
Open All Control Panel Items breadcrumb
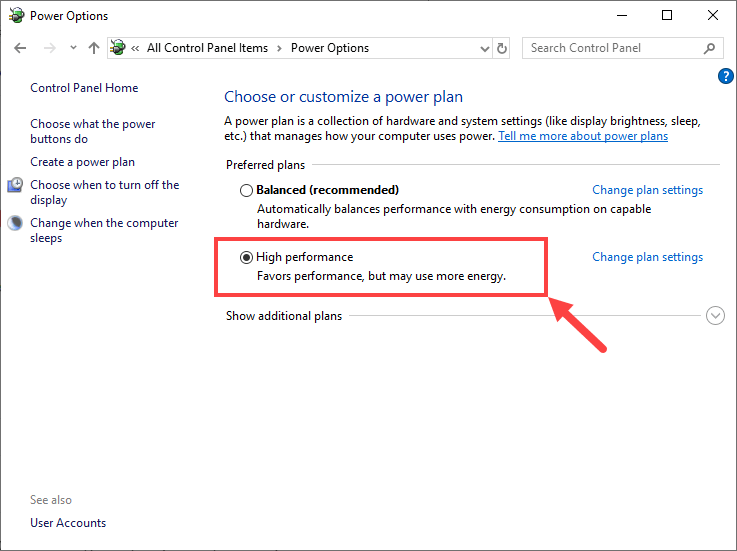[207, 48]
